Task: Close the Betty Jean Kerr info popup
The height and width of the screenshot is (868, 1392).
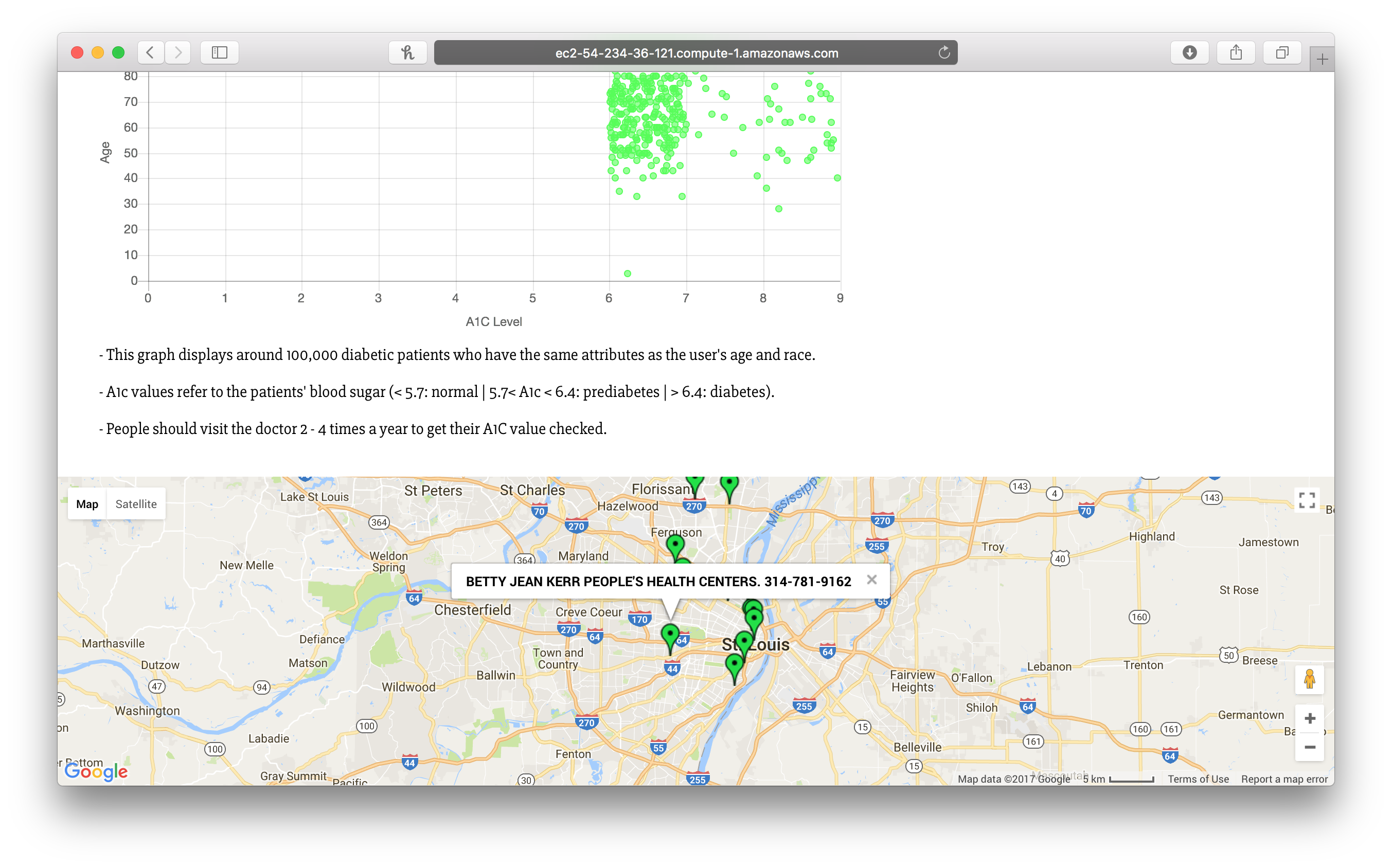Action: coord(872,580)
